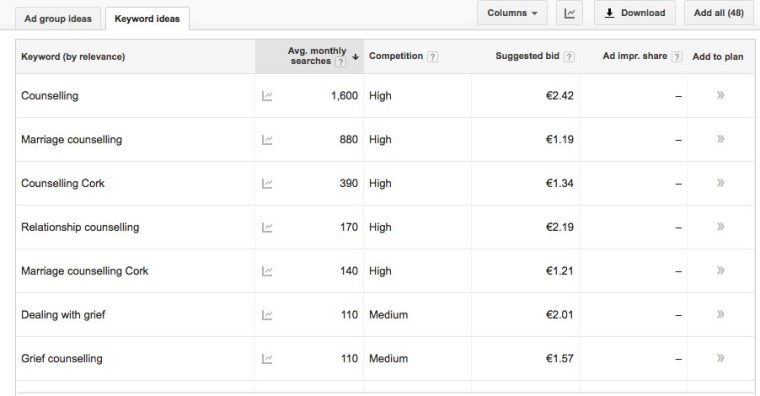The width and height of the screenshot is (760, 396).
Task: Show trend chart for Counselling keyword
Action: tap(267, 96)
